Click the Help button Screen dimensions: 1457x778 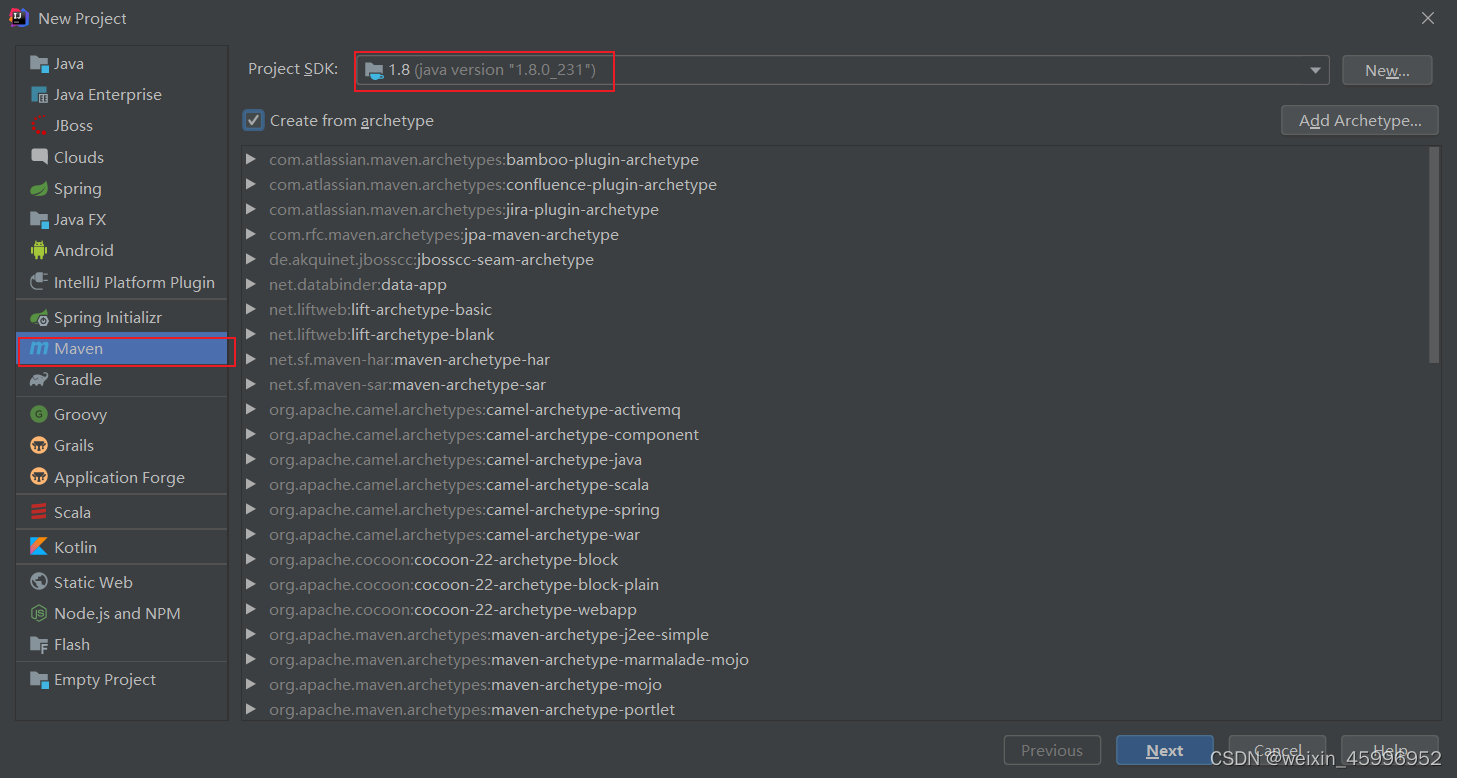[1390, 750]
